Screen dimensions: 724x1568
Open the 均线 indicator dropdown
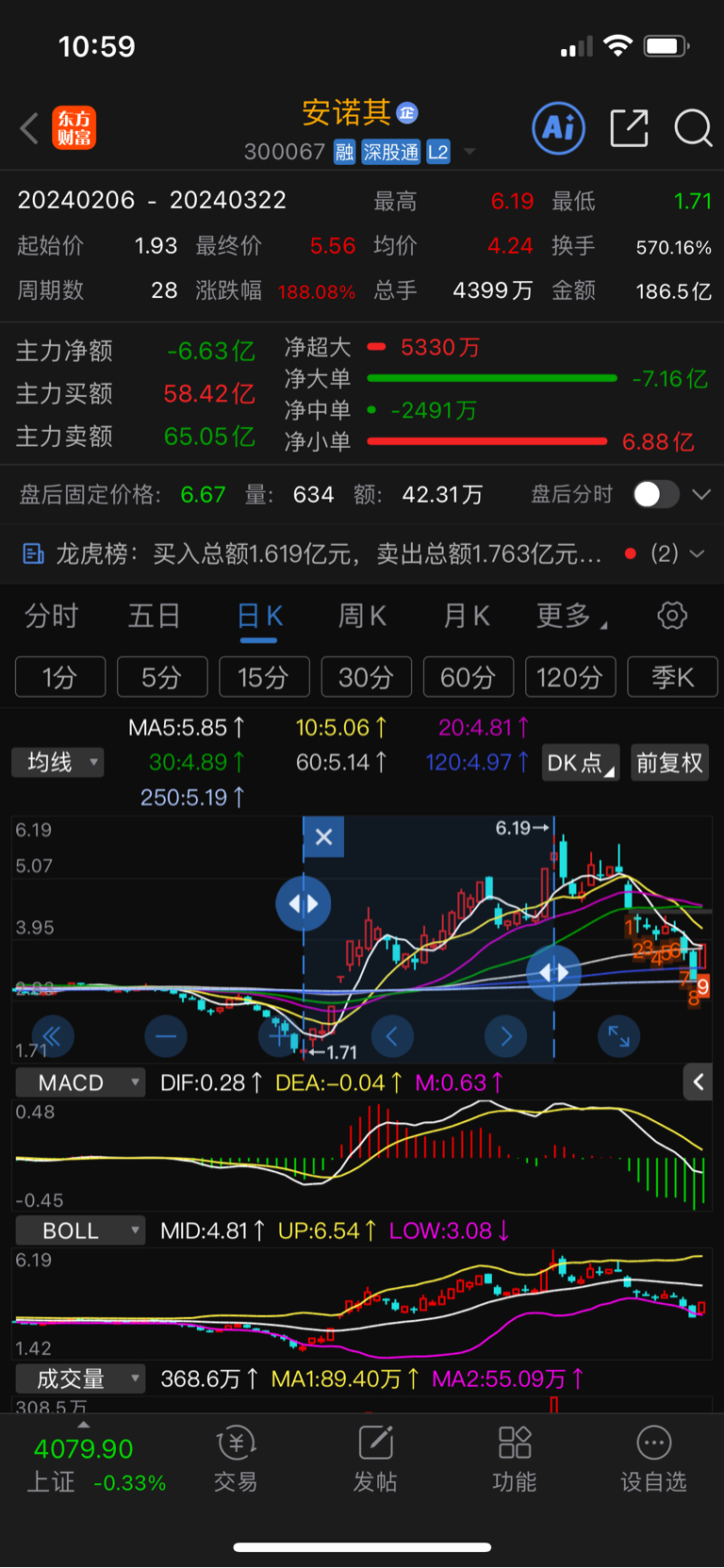[x=58, y=762]
